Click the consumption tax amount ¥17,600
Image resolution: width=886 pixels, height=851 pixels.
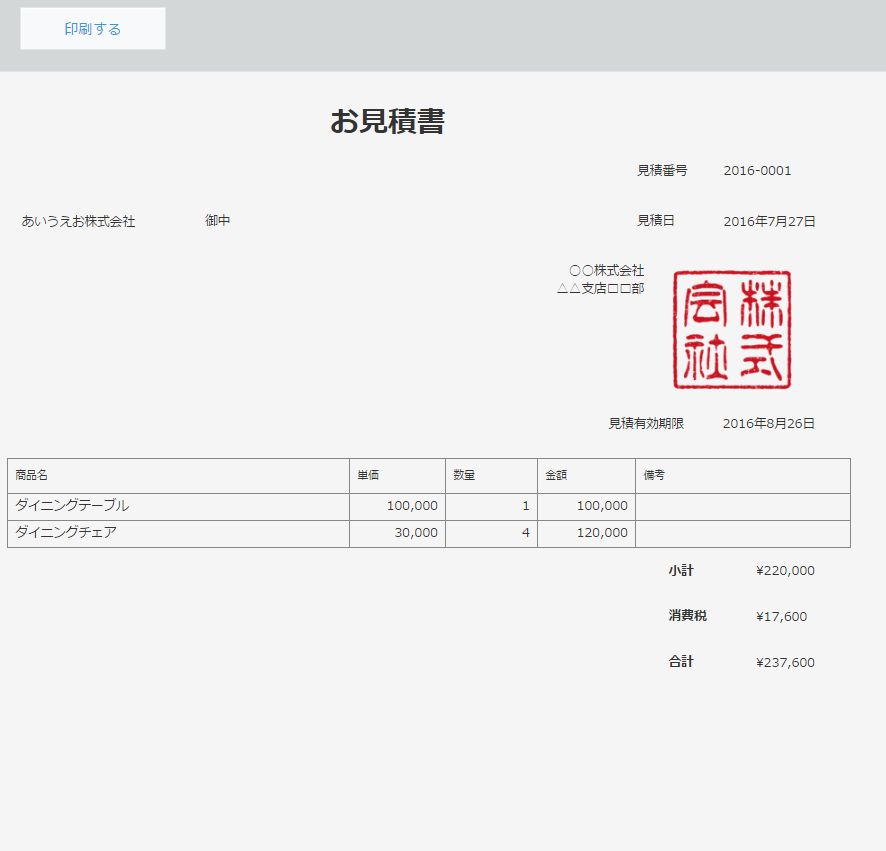pos(781,617)
